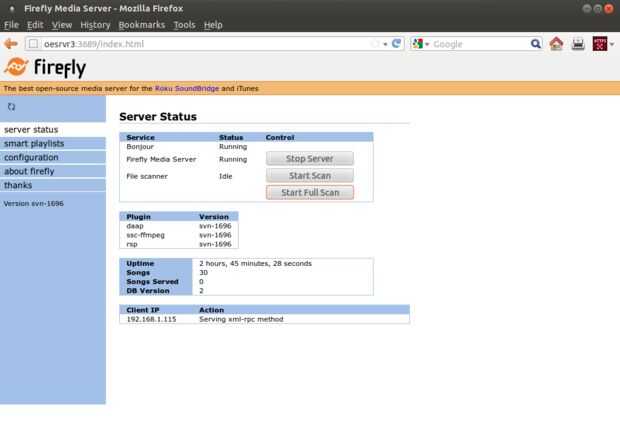Click the Songs Served label
The width and height of the screenshot is (620, 436).
pyautogui.click(x=152, y=282)
